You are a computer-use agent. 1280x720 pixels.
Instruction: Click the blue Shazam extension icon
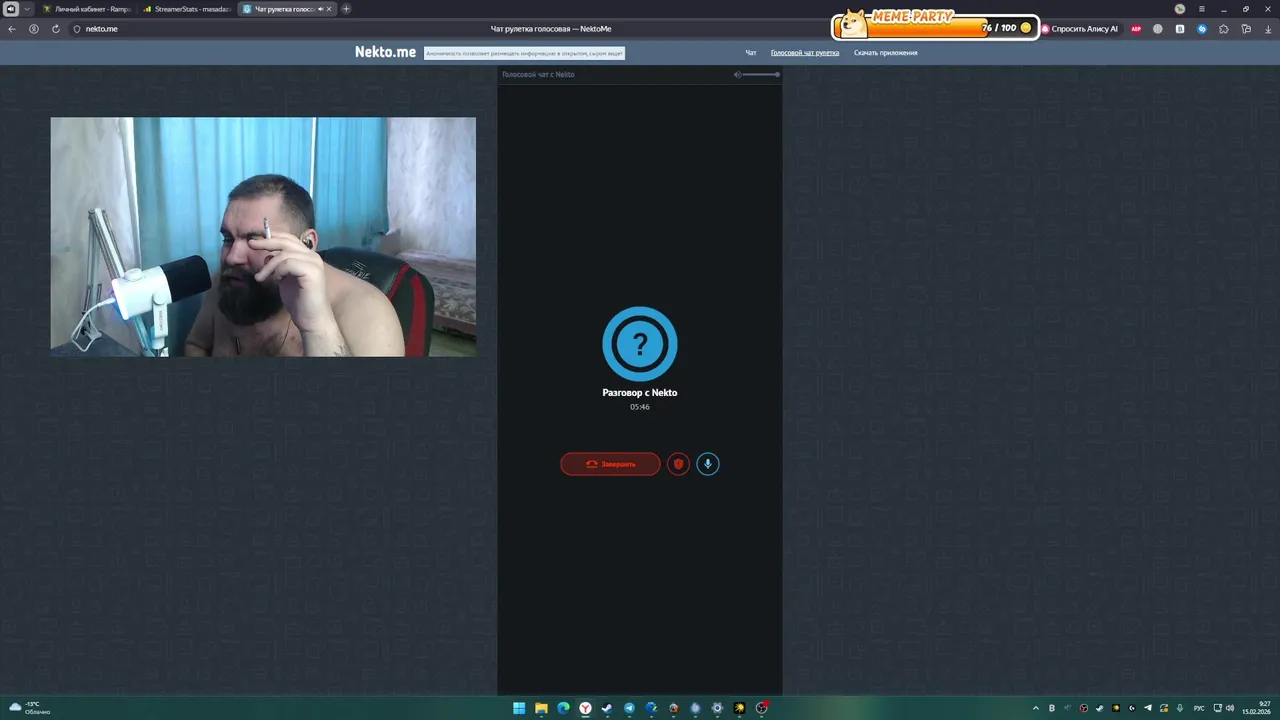[1202, 29]
